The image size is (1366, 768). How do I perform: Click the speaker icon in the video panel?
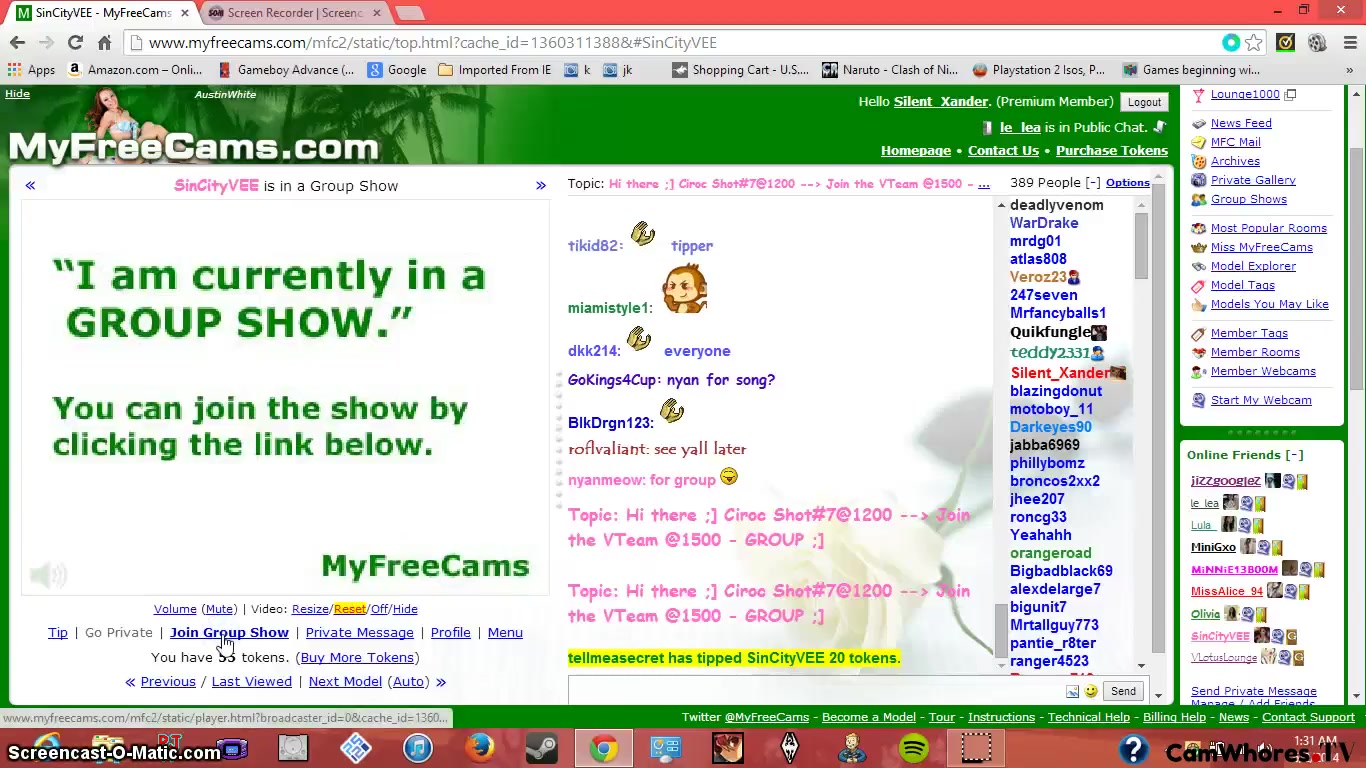(x=47, y=574)
